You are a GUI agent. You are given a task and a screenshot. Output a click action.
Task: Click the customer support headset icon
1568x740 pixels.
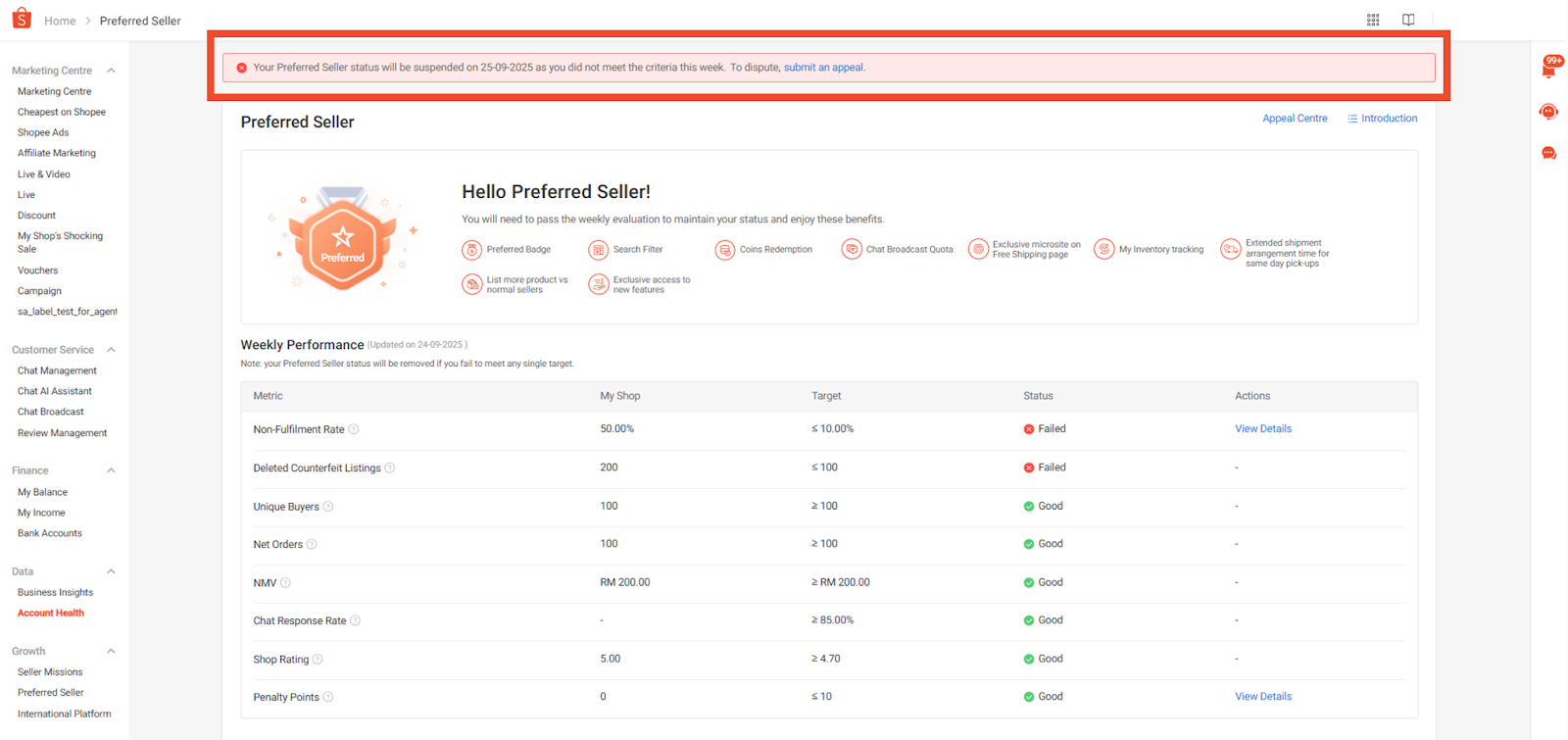click(x=1548, y=112)
